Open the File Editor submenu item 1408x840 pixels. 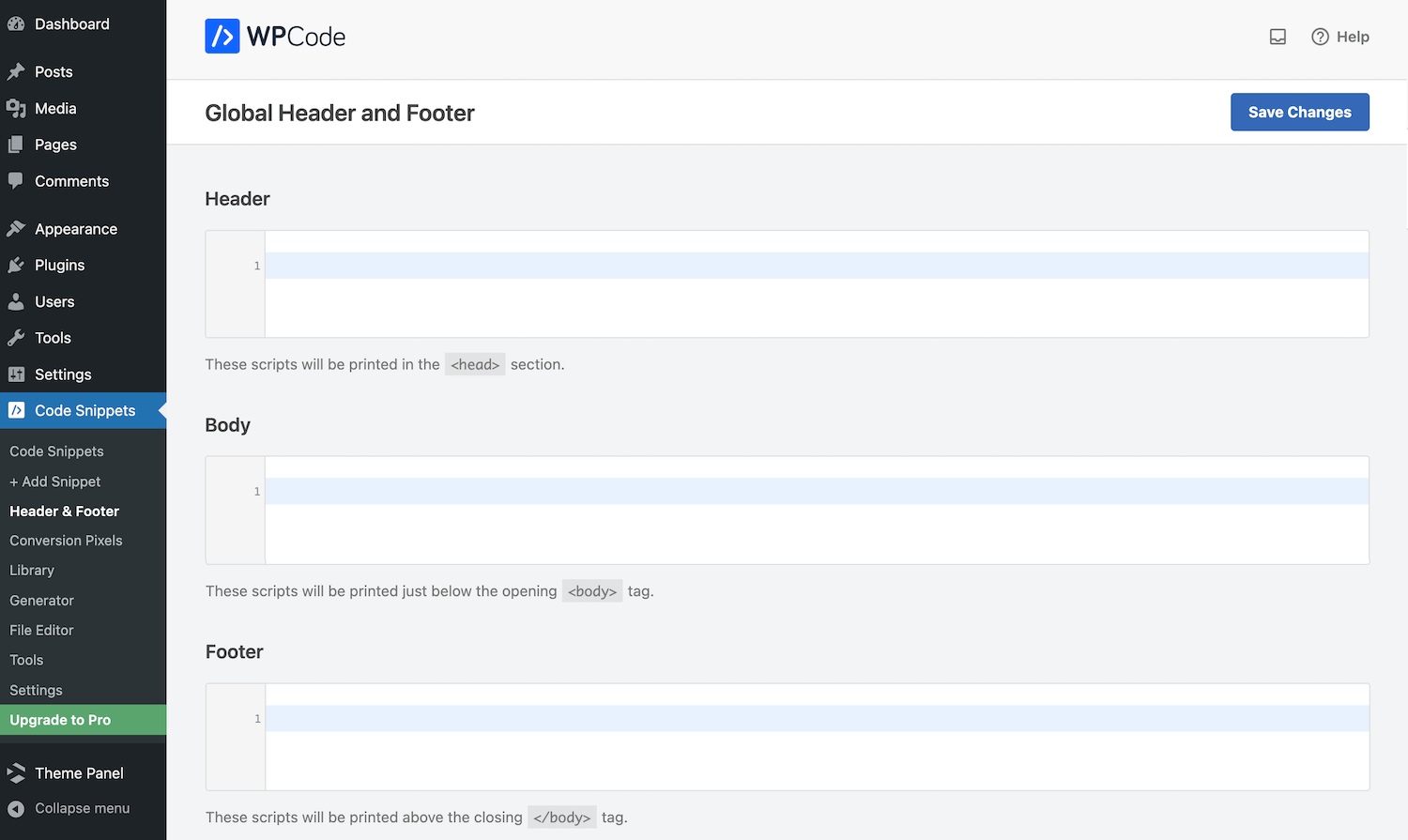point(41,631)
